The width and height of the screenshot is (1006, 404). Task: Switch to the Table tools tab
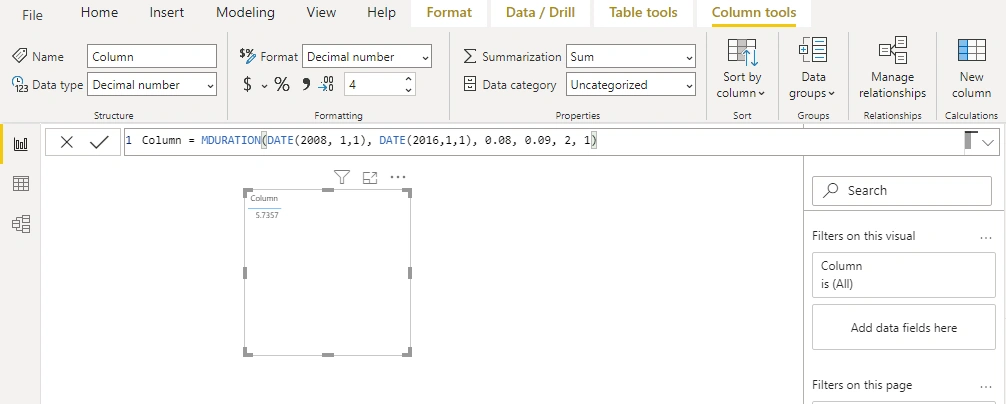(x=643, y=12)
